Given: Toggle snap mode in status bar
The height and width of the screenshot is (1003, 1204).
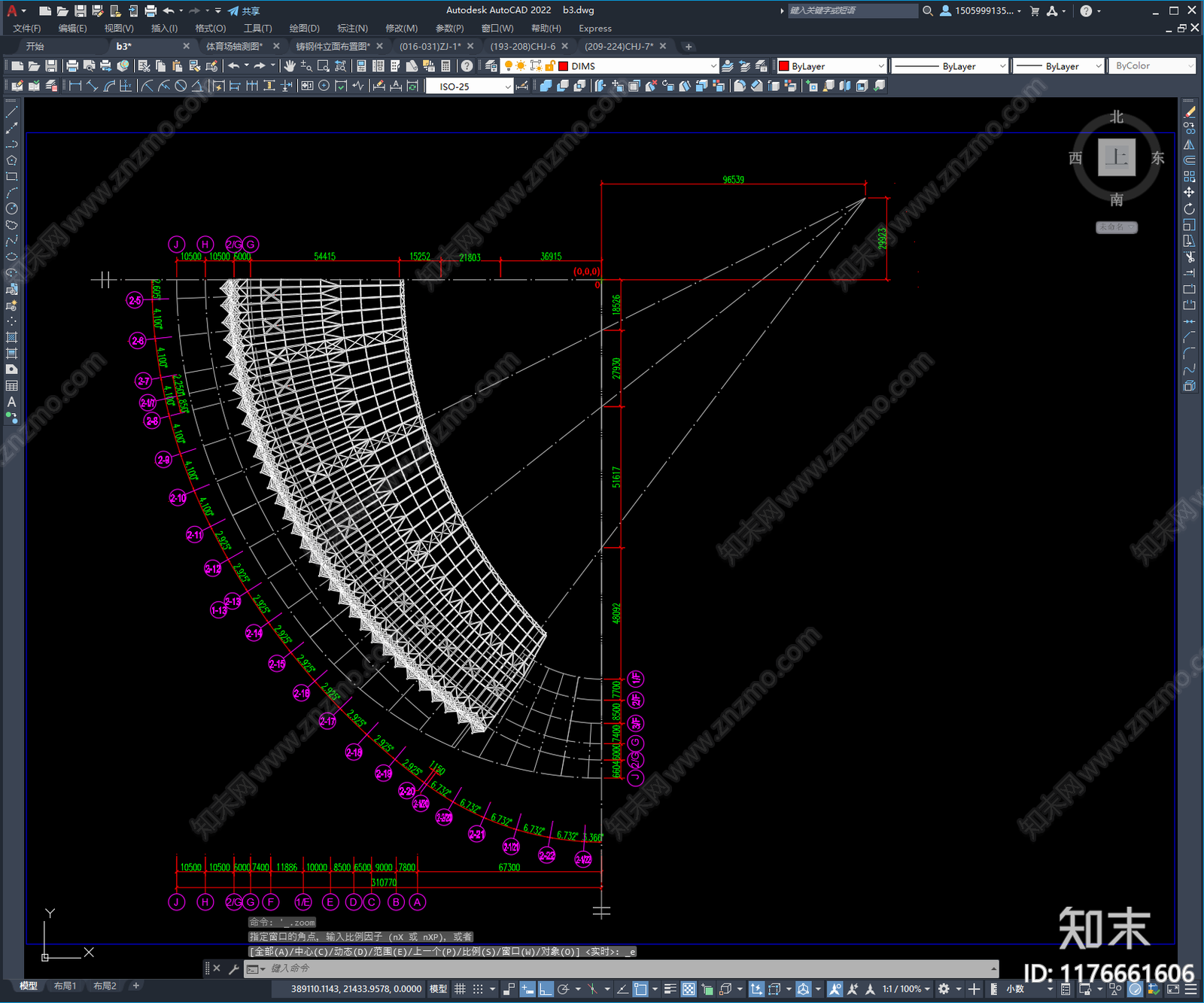Looking at the screenshot, I should [x=478, y=989].
